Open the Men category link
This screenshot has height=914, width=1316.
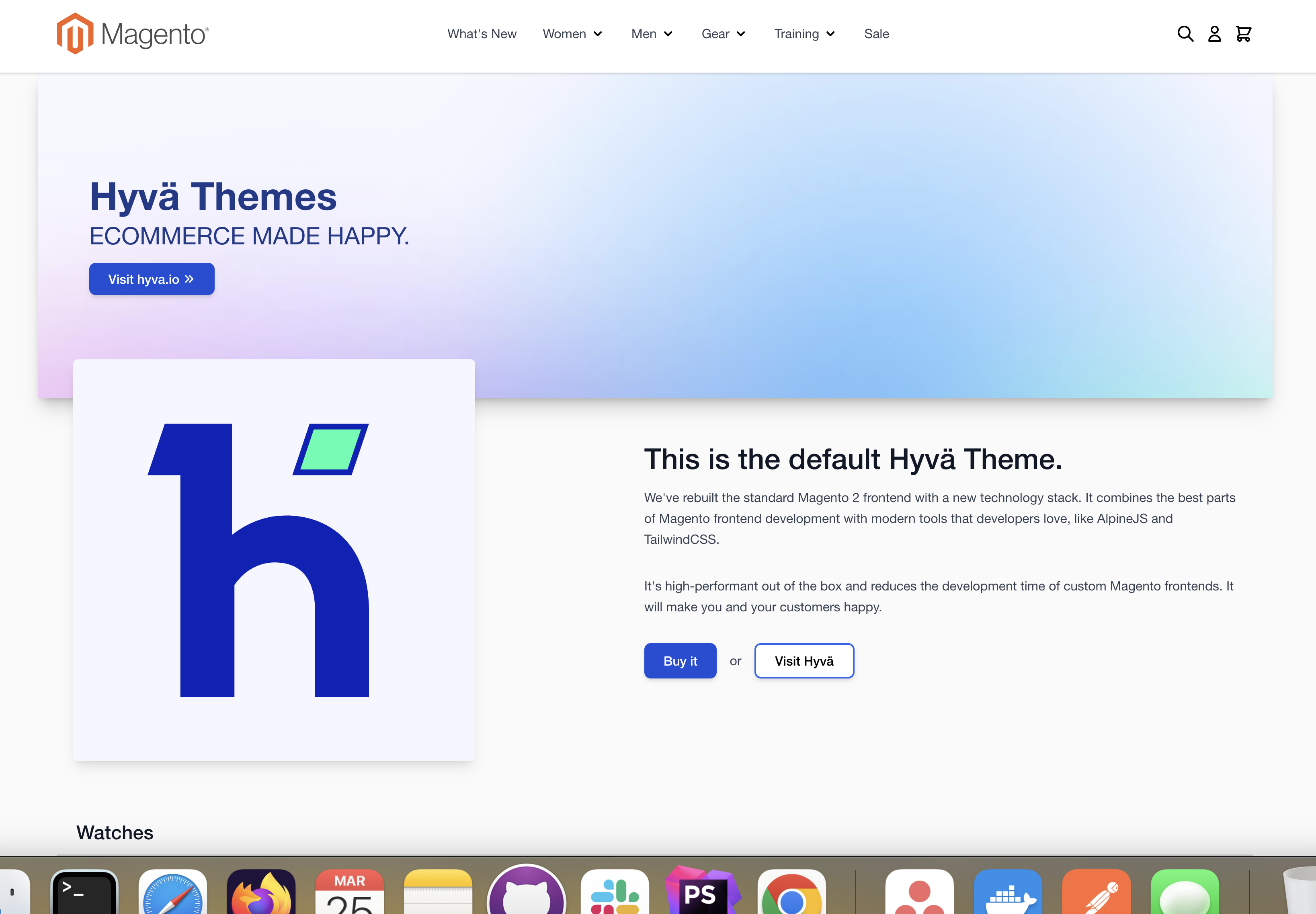tap(644, 34)
